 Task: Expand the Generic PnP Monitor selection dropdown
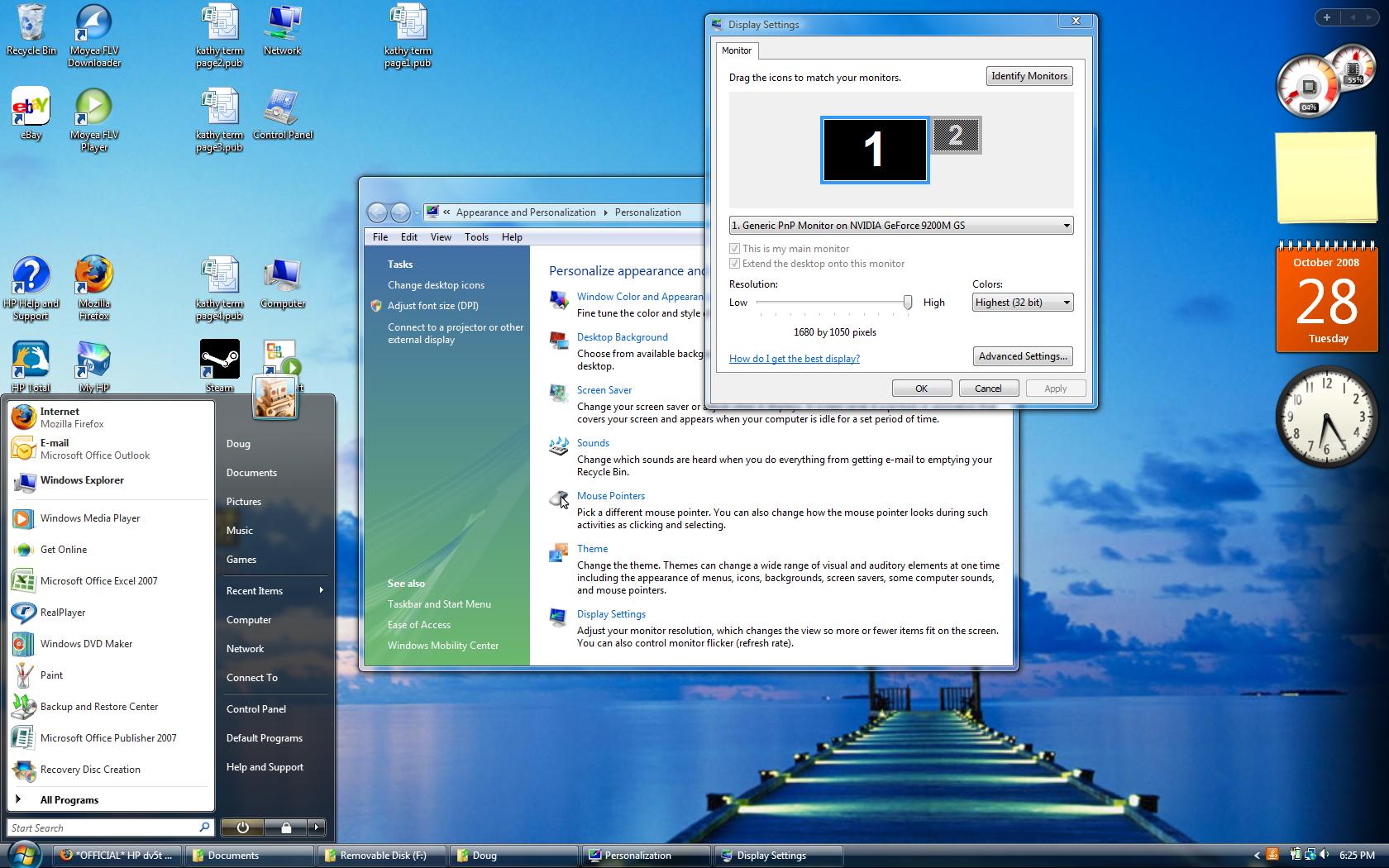point(900,226)
